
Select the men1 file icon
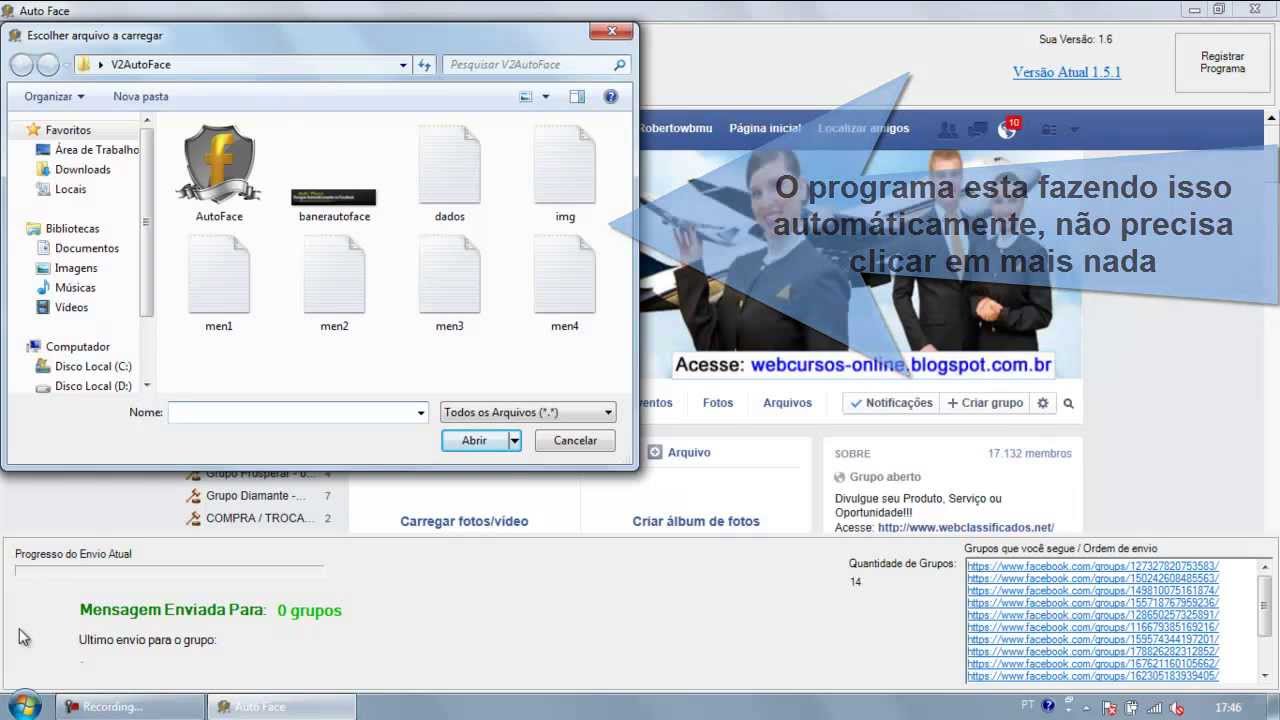(x=219, y=275)
